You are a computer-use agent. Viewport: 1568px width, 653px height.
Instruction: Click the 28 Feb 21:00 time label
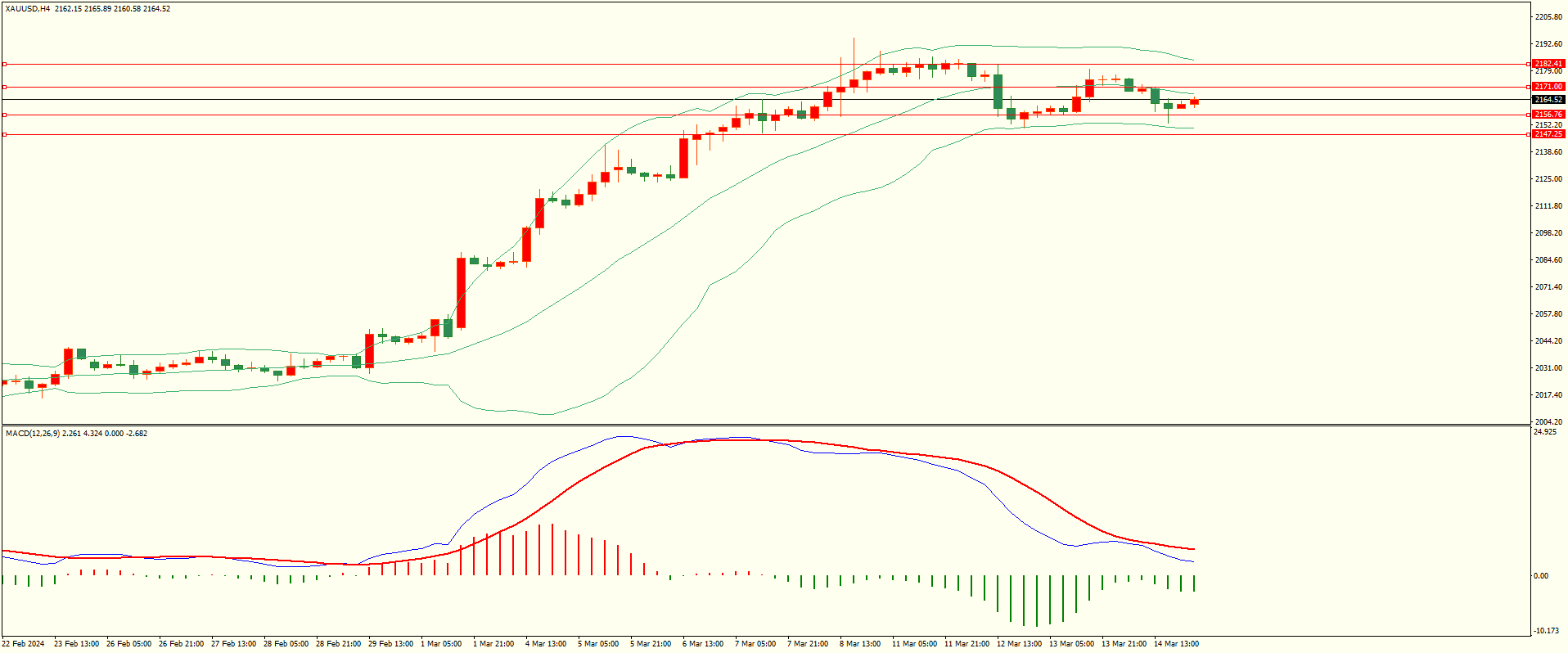[339, 644]
